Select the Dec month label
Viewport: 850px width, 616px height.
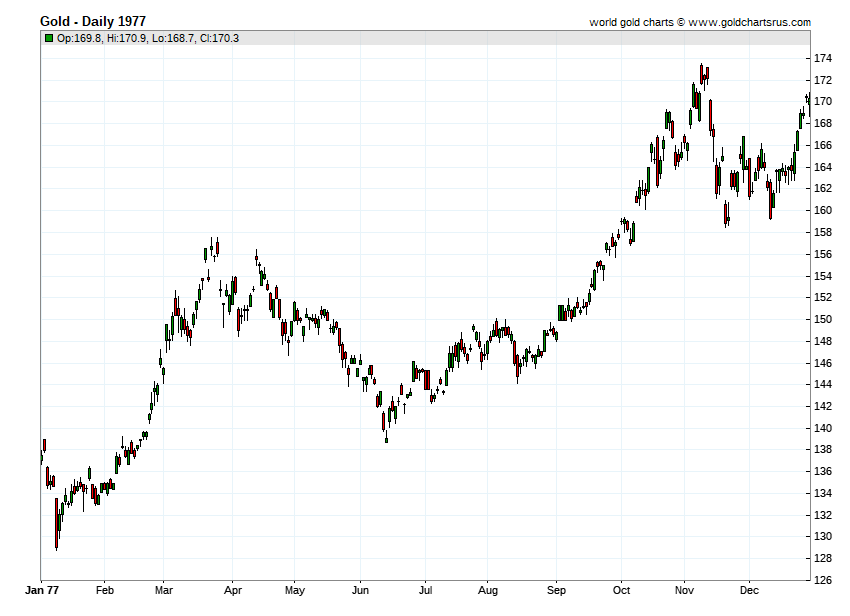749,590
